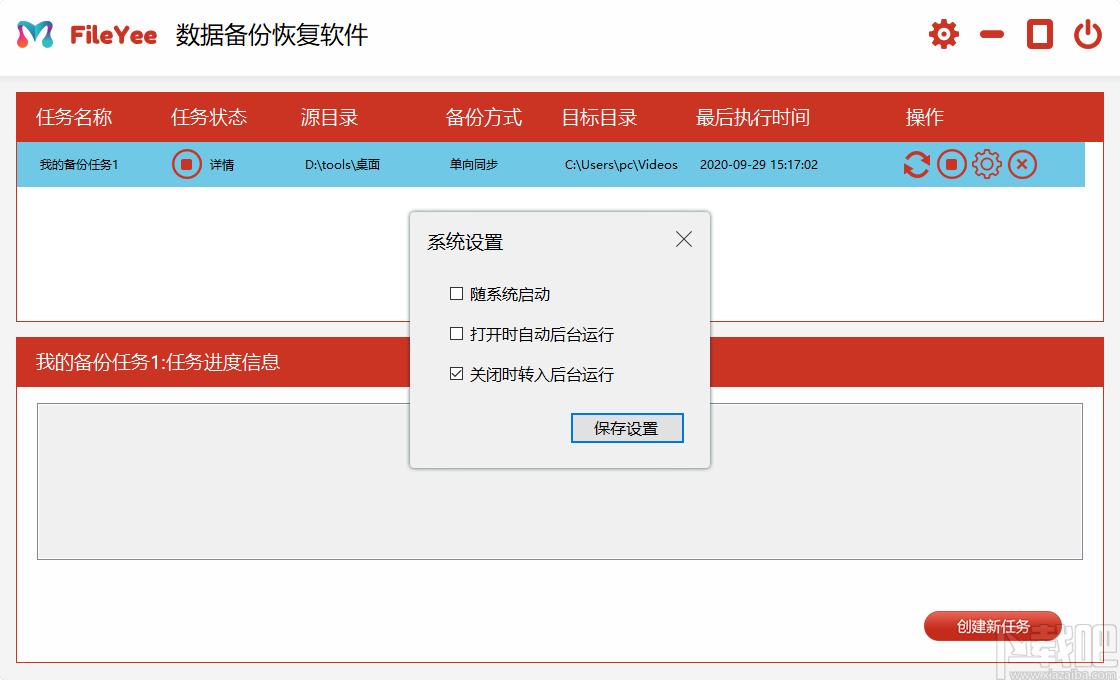
Task: Select the 我的备份任务1 task name
Action: (x=79, y=165)
